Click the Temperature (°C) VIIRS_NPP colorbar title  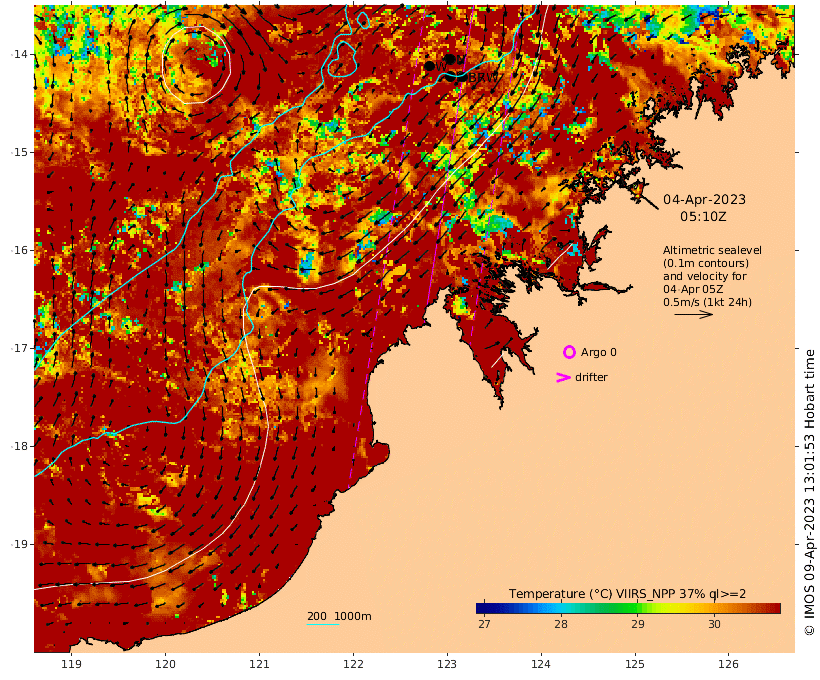click(x=627, y=594)
